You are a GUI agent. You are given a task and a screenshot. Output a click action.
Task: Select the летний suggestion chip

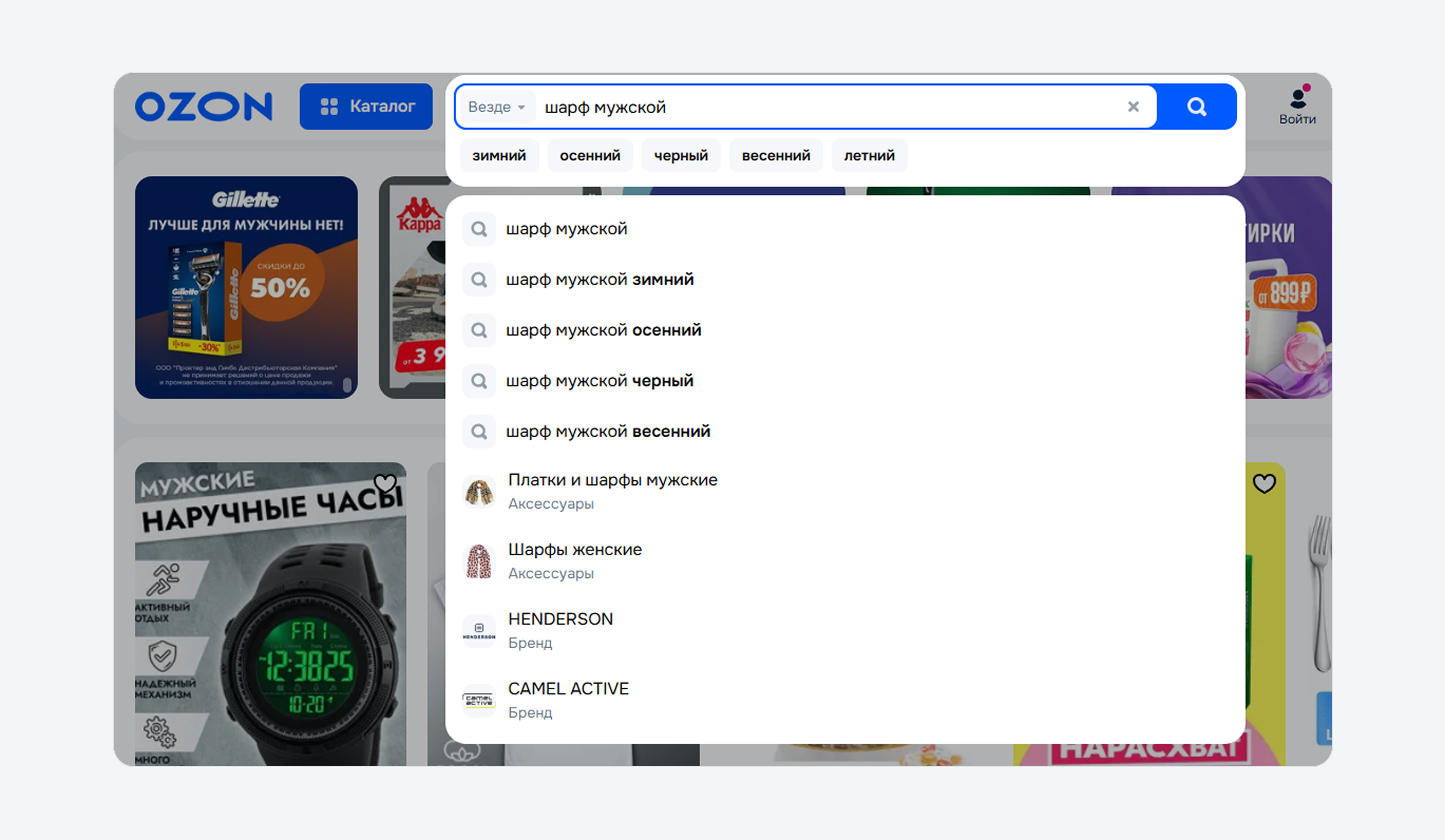tap(869, 155)
